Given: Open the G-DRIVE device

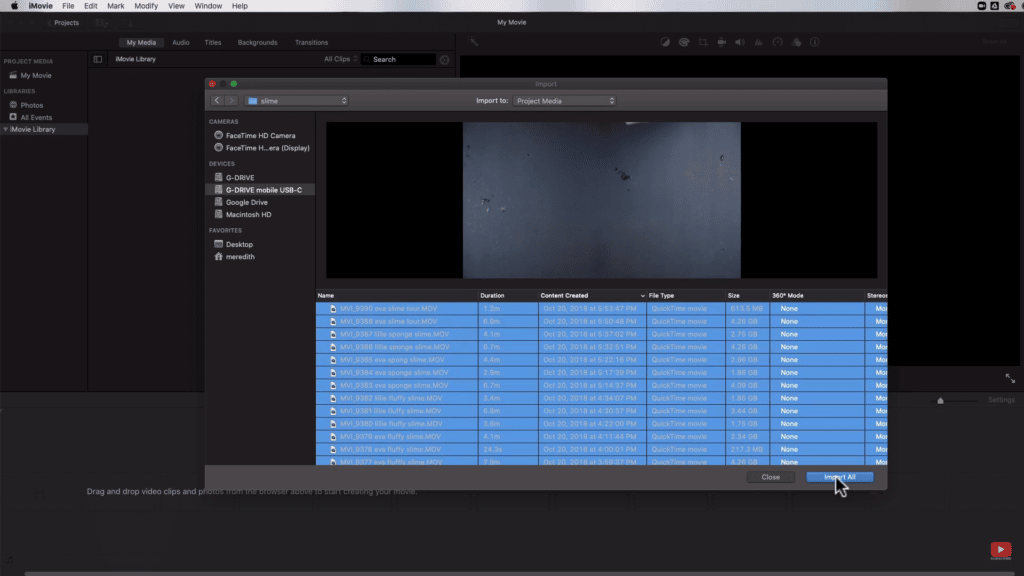Looking at the screenshot, I should (240, 177).
